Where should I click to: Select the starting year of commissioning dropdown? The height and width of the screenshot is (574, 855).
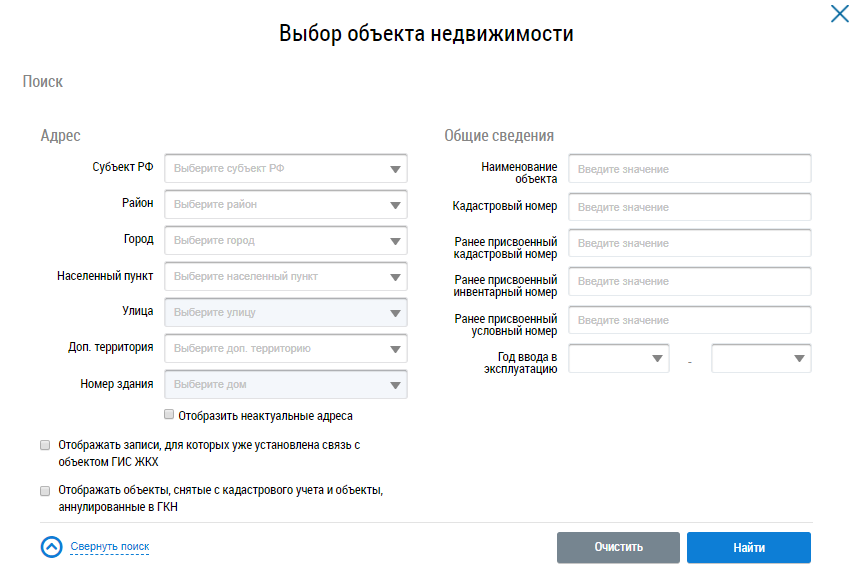(619, 359)
